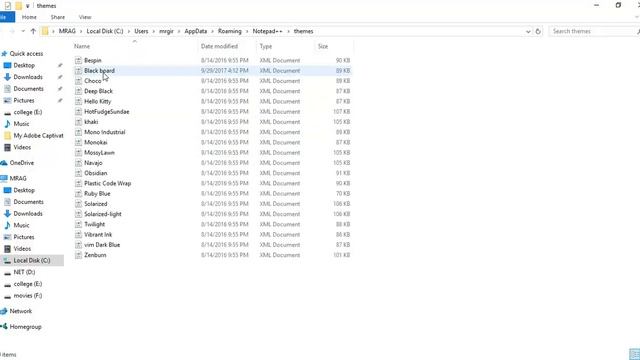Select Vibrant Ink file icon
The image size is (640, 360).
(x=78, y=234)
